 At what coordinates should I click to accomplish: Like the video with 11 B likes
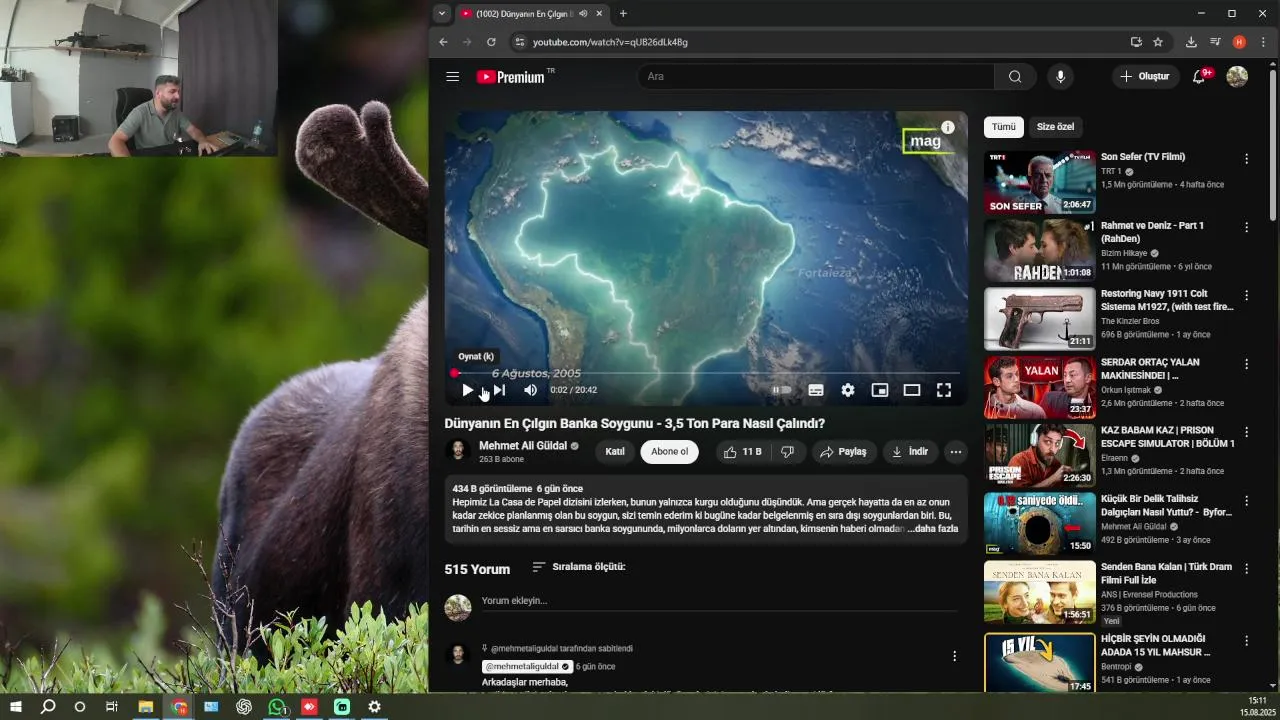click(x=742, y=452)
